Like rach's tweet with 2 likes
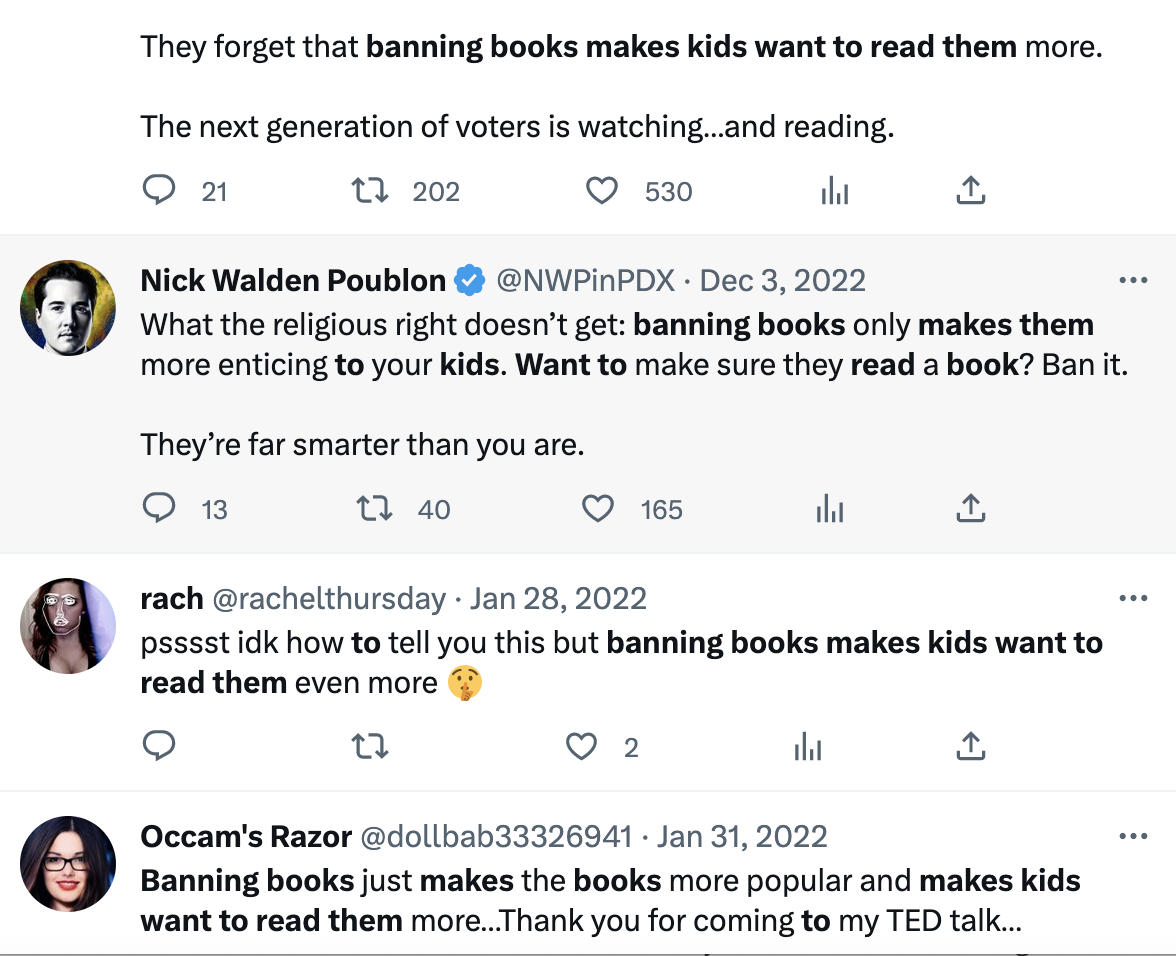This screenshot has width=1176, height=956. click(582, 746)
